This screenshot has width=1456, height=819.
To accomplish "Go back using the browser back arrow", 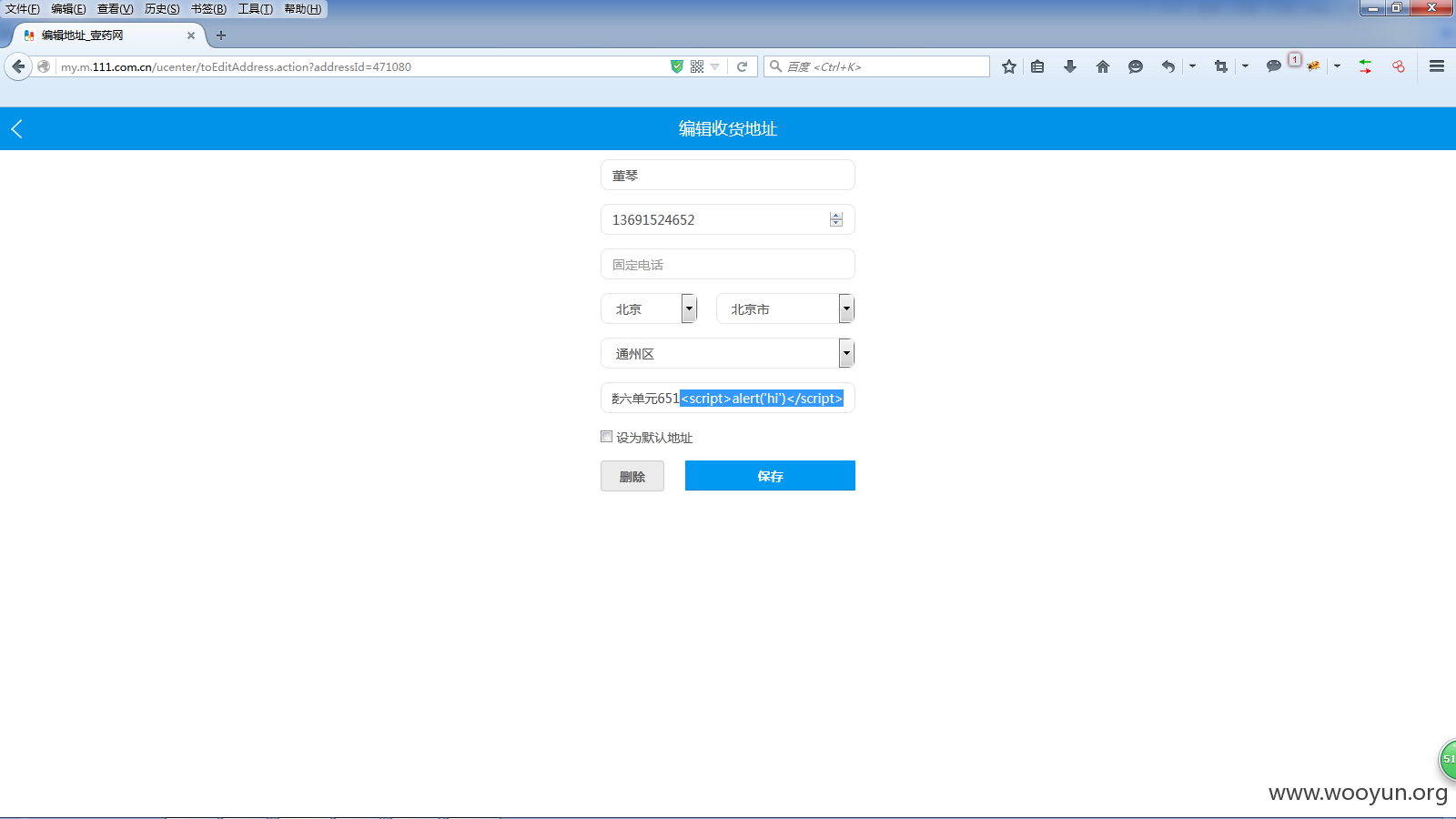I will 18,66.
